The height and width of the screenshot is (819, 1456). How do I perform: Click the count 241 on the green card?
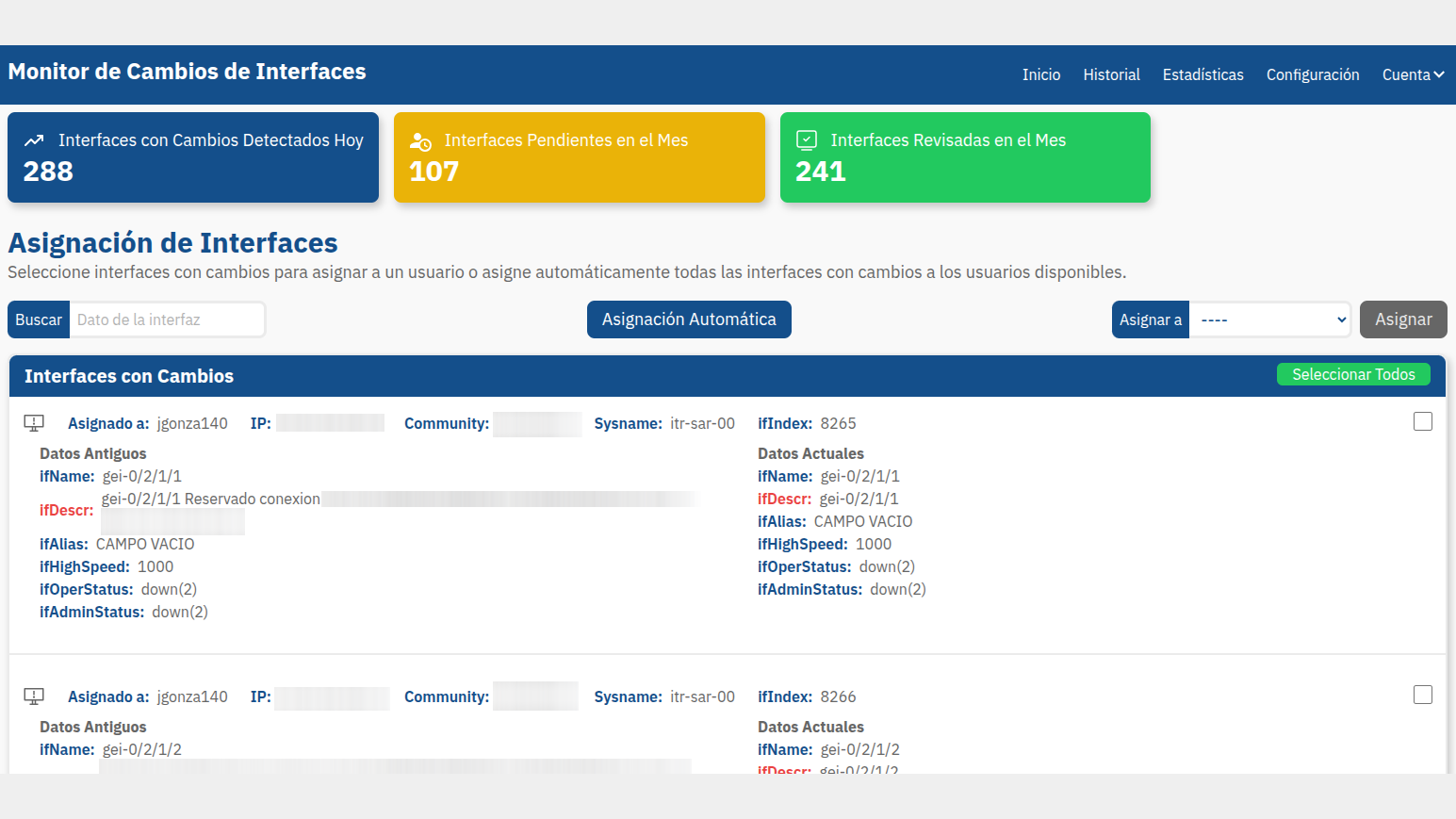click(820, 172)
